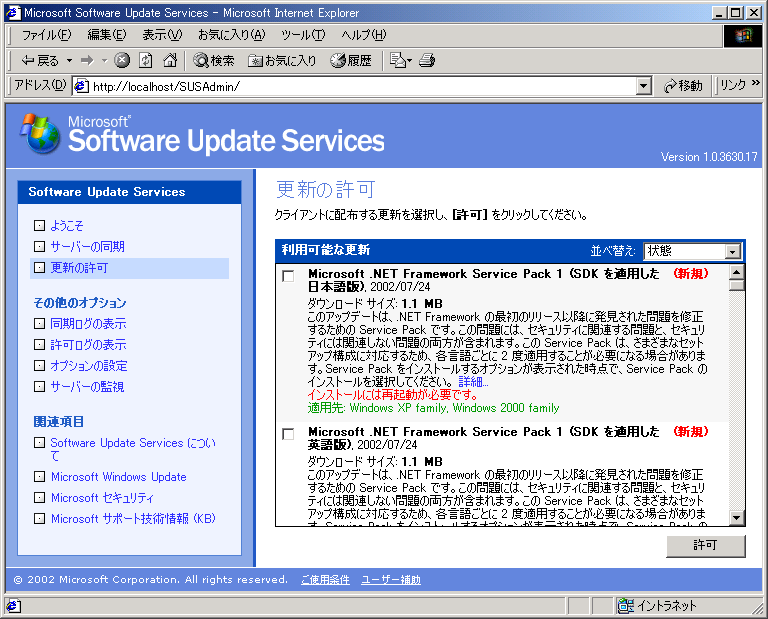This screenshot has width=768, height=619.
Task: Click the Windows logo throbber
Action: point(743,36)
